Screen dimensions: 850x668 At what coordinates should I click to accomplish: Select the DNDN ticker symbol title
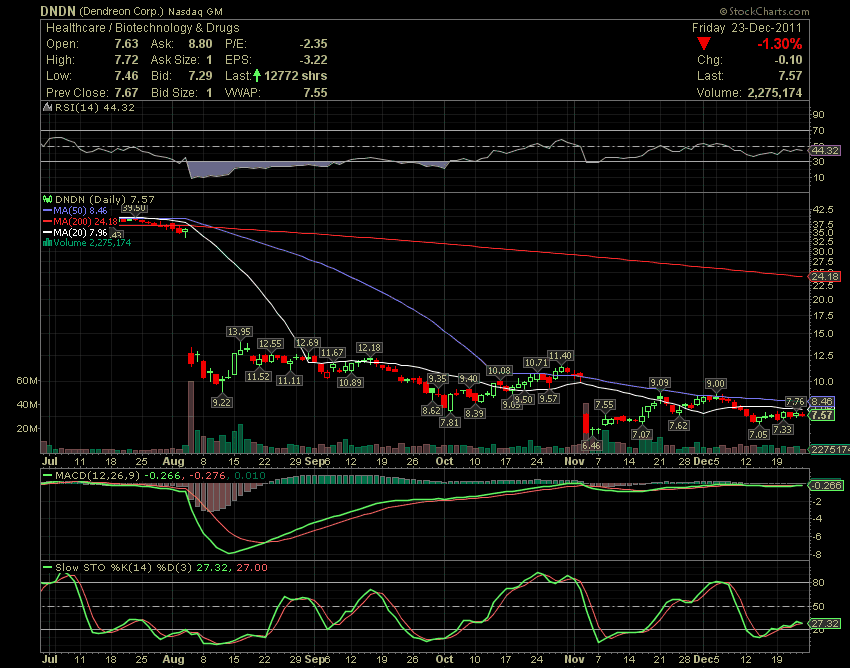click(58, 11)
